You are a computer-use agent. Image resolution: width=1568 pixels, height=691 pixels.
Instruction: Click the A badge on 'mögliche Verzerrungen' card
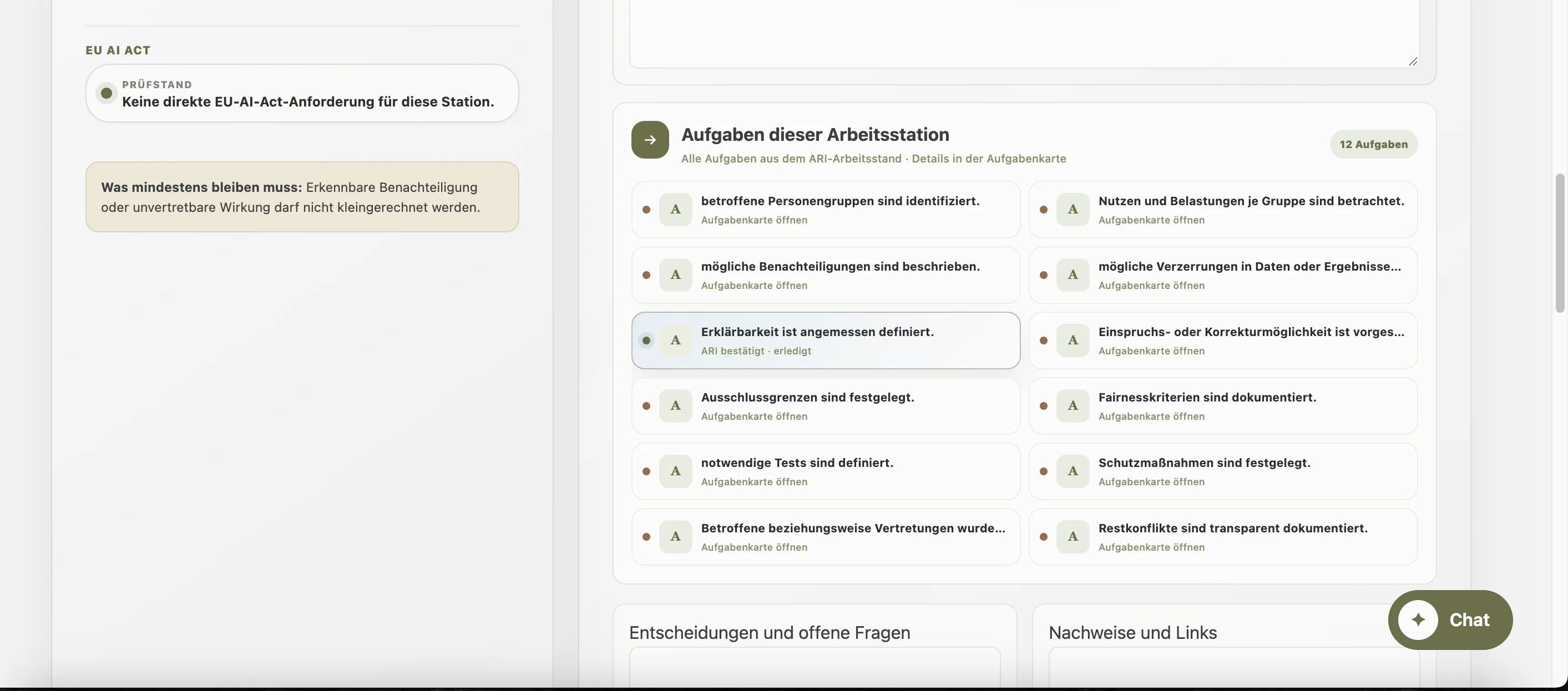pos(1073,275)
